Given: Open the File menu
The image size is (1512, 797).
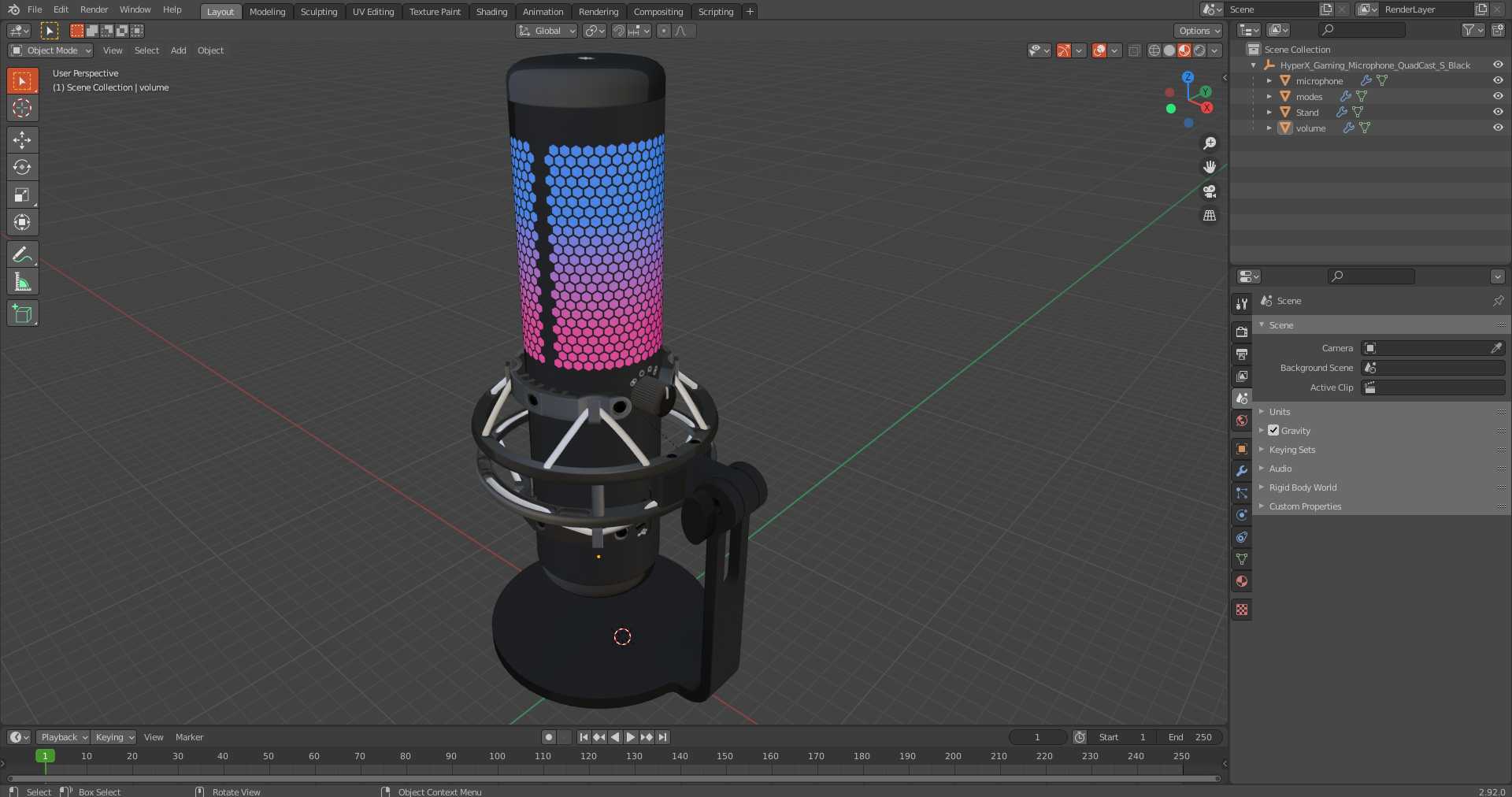Looking at the screenshot, I should point(35,9).
